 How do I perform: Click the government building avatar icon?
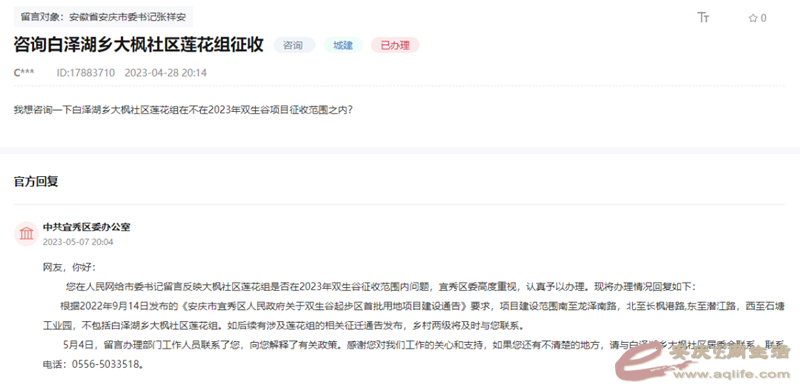(x=26, y=234)
